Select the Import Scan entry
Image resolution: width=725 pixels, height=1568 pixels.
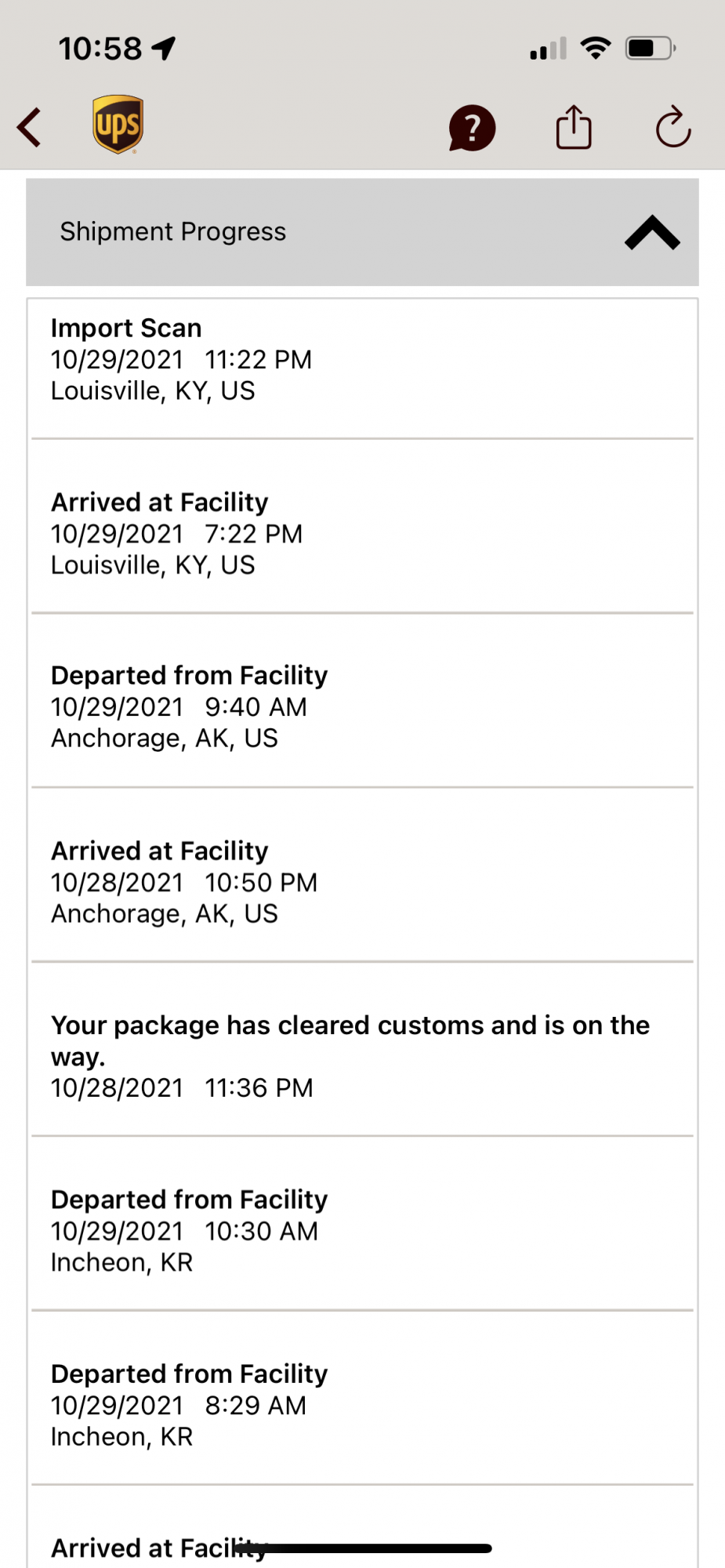pos(362,360)
